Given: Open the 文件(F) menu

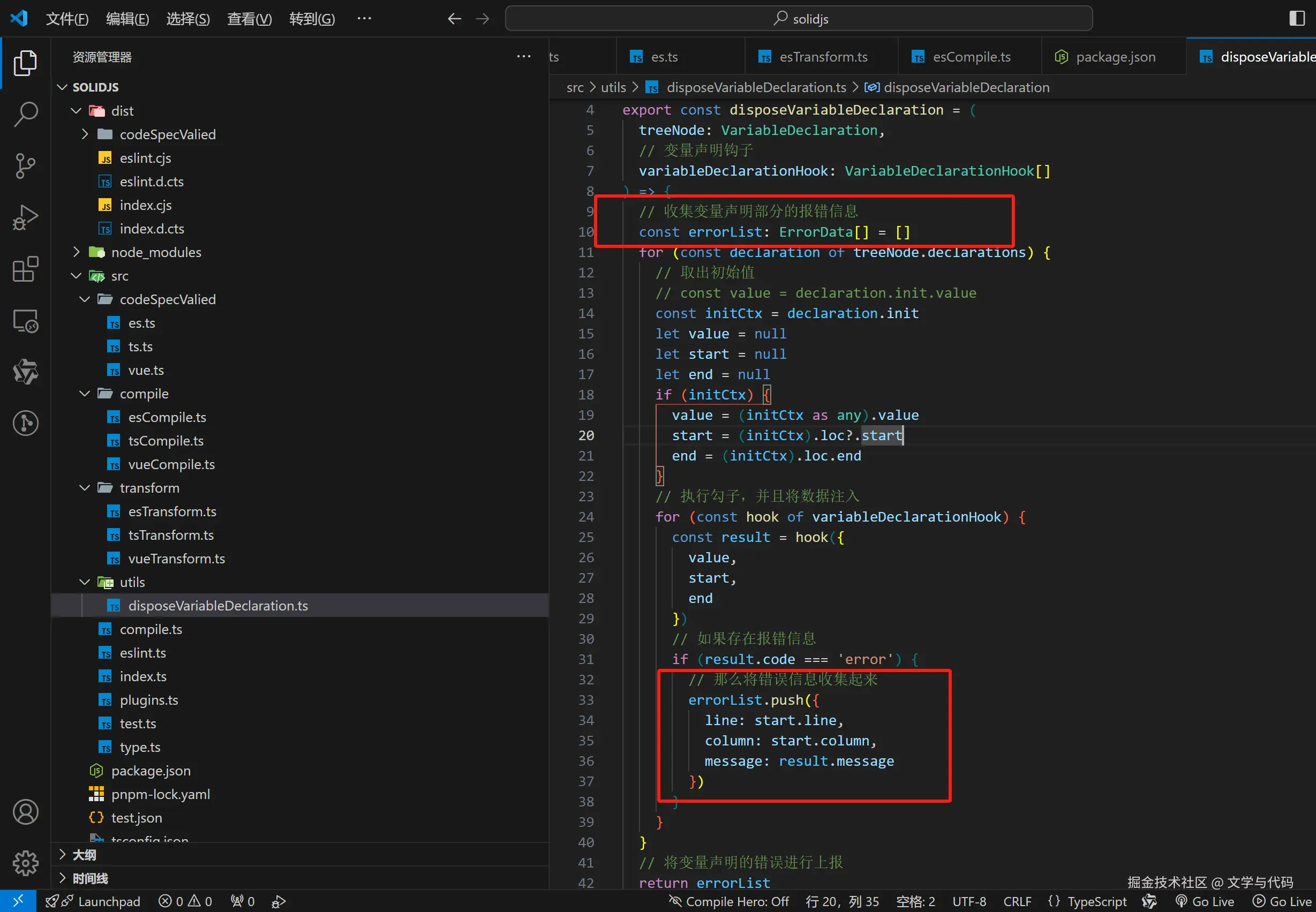Looking at the screenshot, I should (x=67, y=19).
